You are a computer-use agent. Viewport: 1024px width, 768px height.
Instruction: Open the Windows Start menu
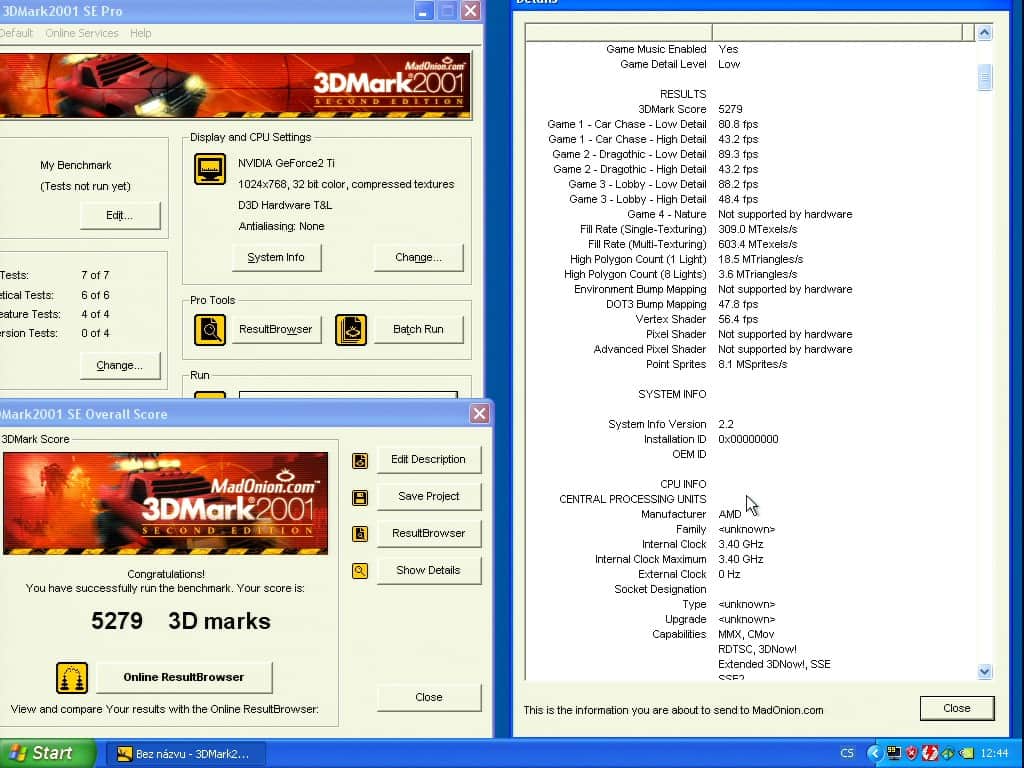coord(47,754)
